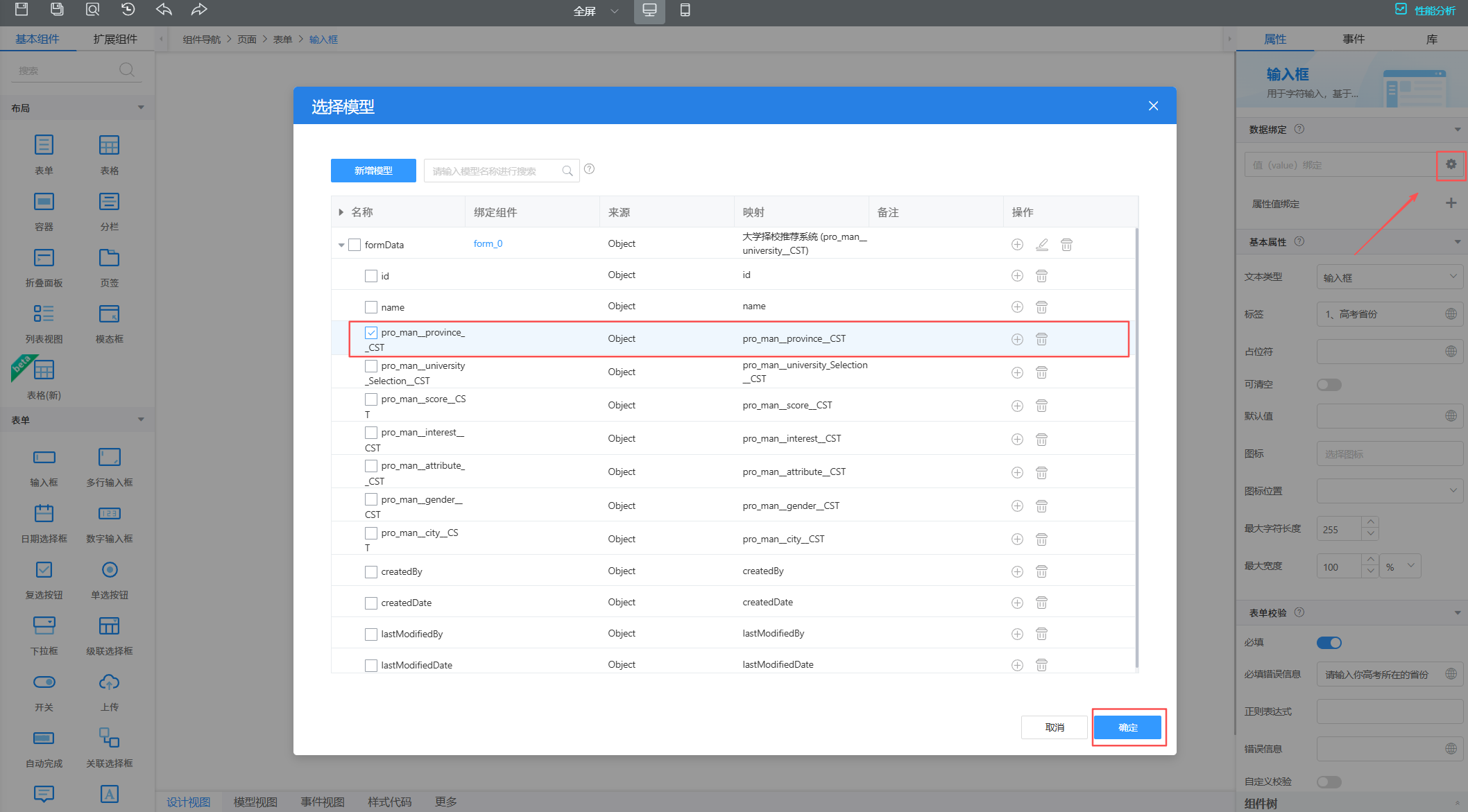Viewport: 1468px width, 812px height.
Task: Confirm selection with 确定 button
Action: coord(1127,727)
